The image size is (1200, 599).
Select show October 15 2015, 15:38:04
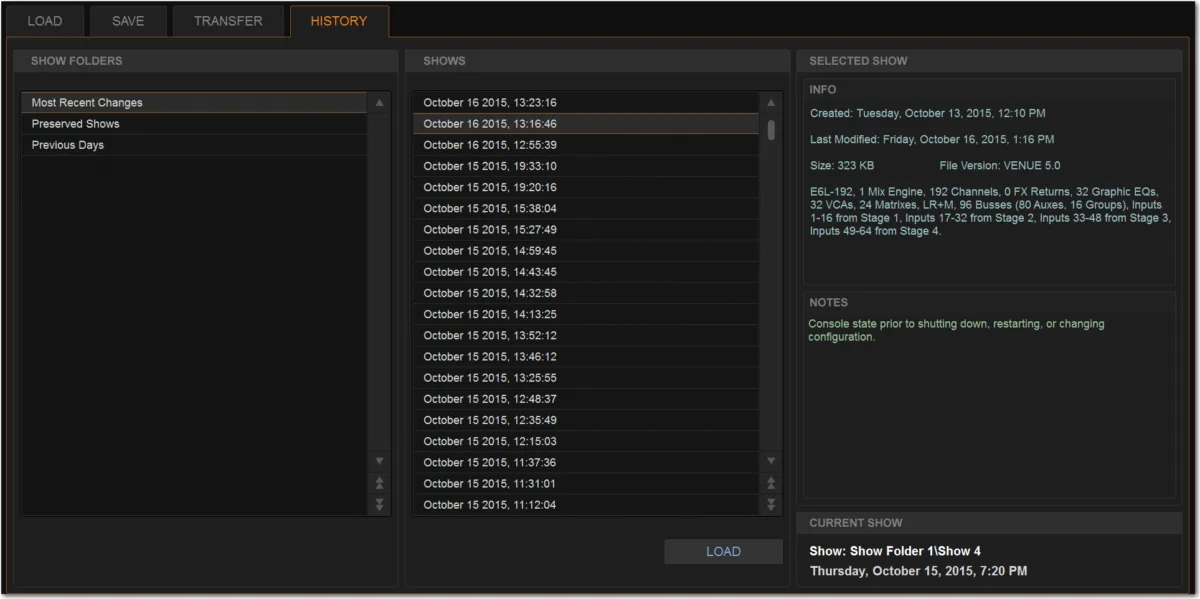click(x=586, y=208)
